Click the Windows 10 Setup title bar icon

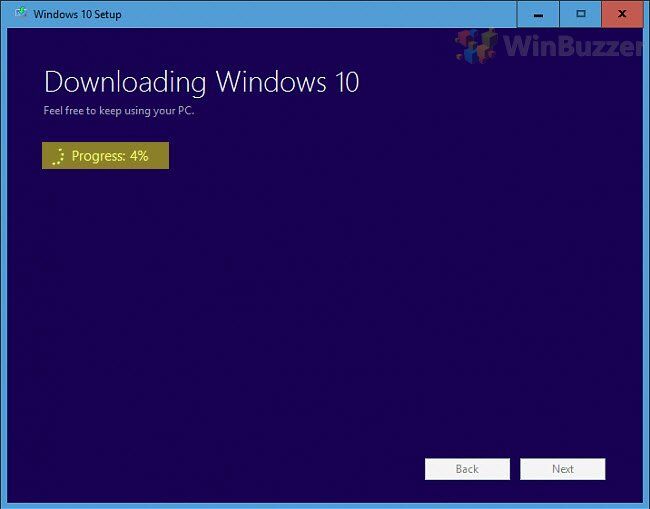pyautogui.click(x=21, y=12)
